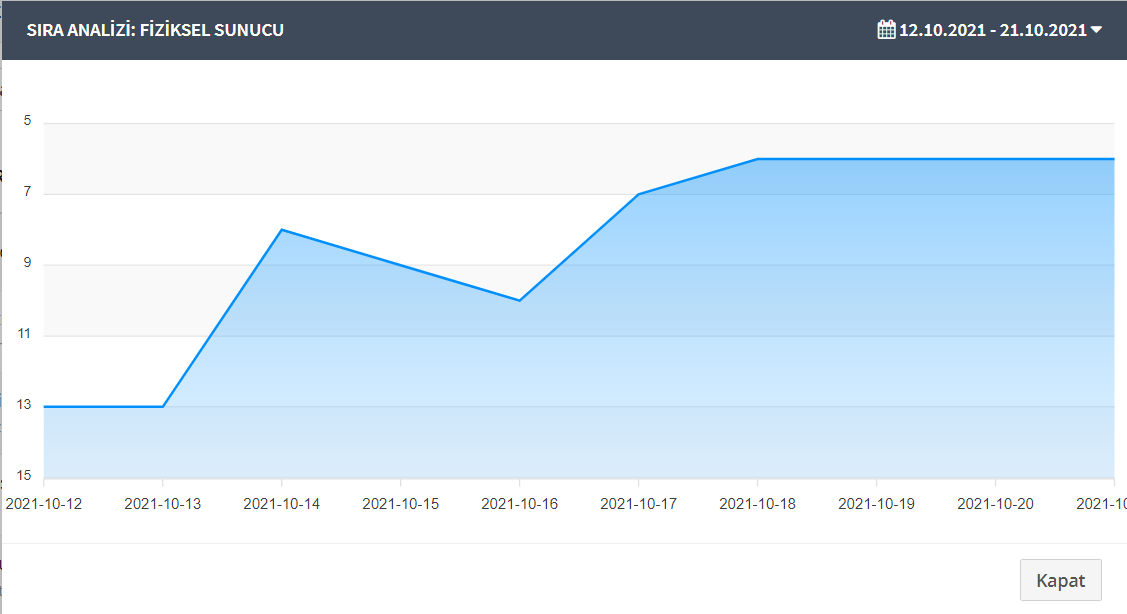
Task: Click the x-axis label 2021-10-19
Action: 876,504
